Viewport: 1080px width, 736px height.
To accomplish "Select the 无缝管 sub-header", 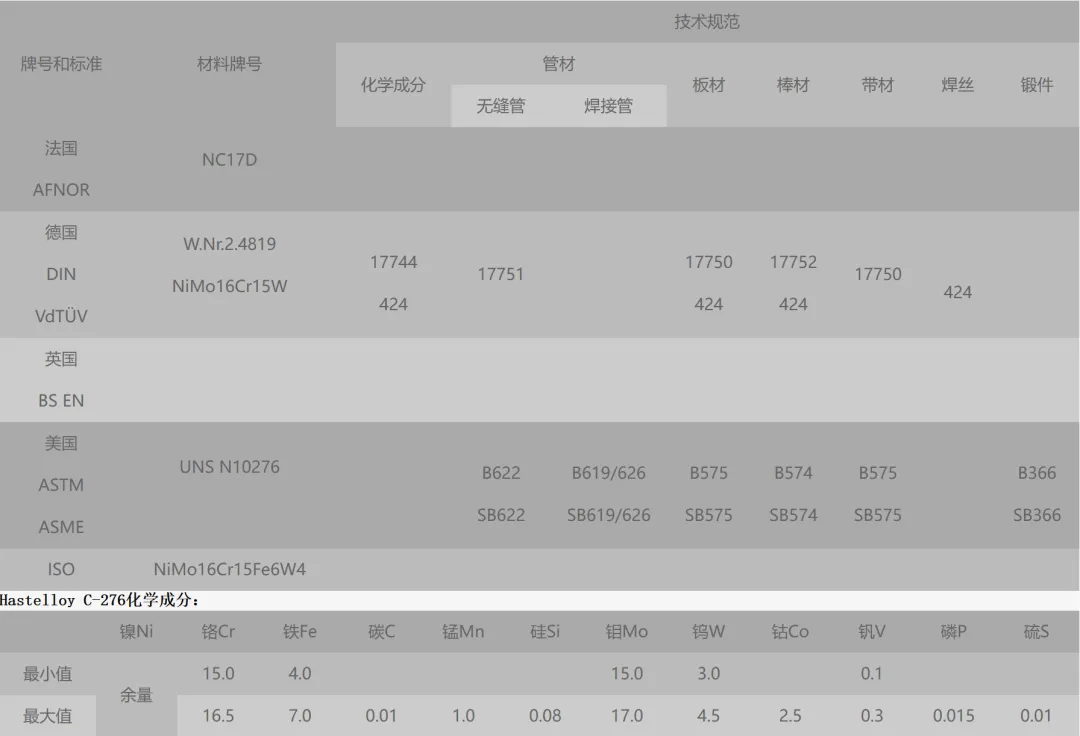I will coord(501,106).
